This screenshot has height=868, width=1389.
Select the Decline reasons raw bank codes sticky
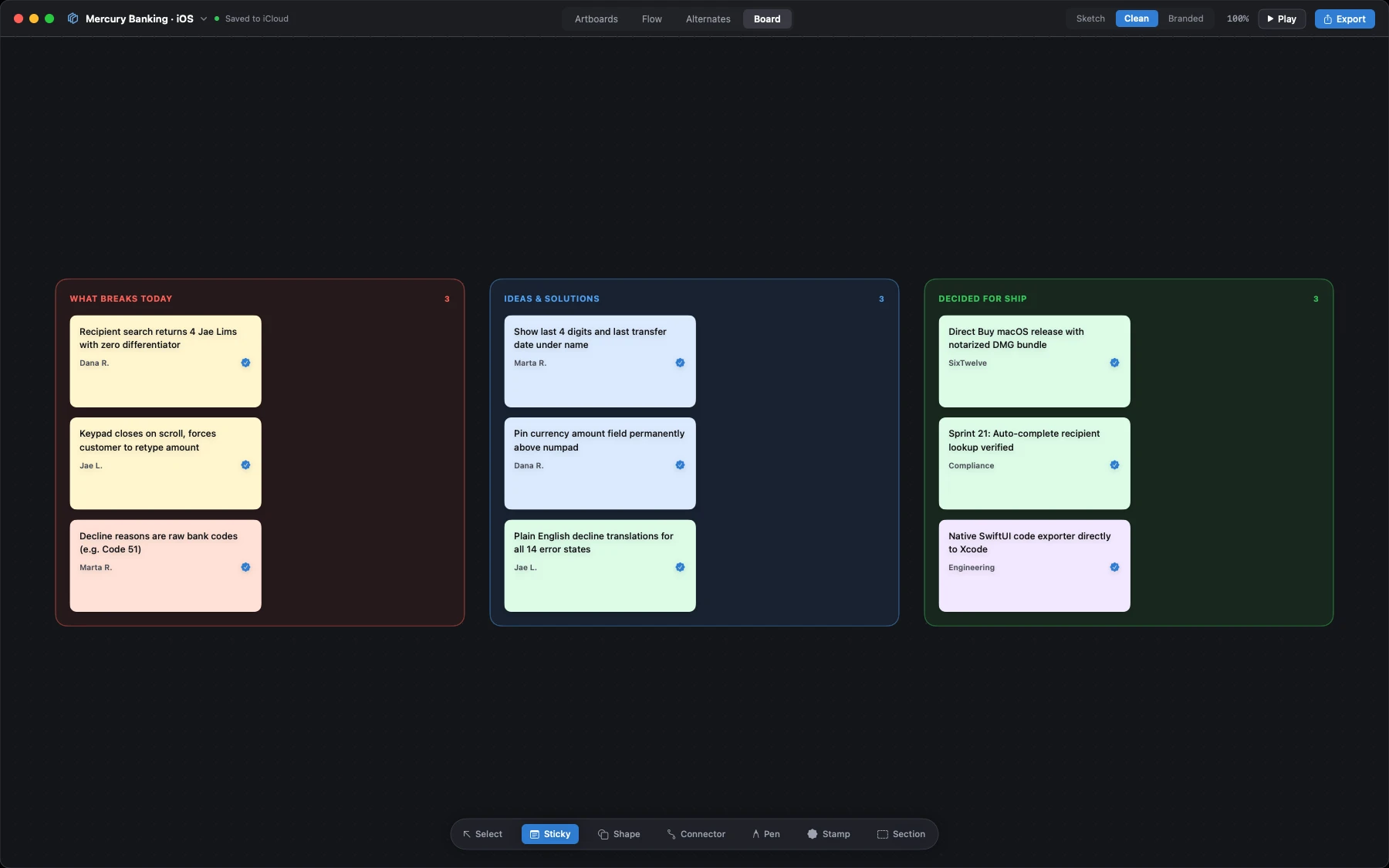tap(166, 566)
